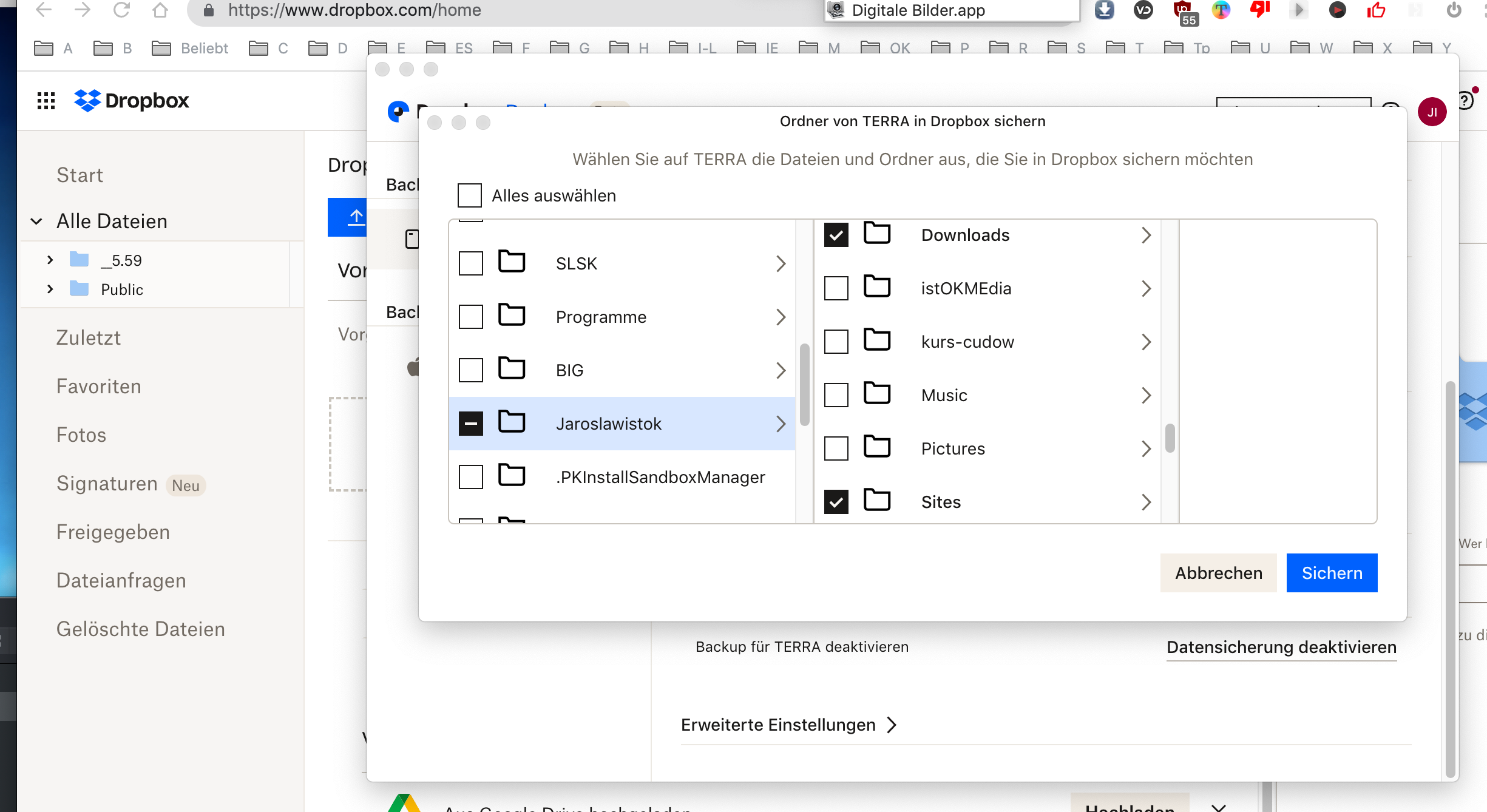Open Fotos in the sidebar

81,435
